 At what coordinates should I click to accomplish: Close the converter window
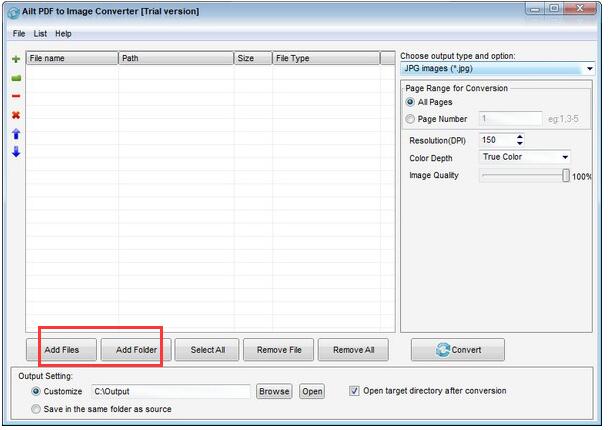[x=579, y=9]
